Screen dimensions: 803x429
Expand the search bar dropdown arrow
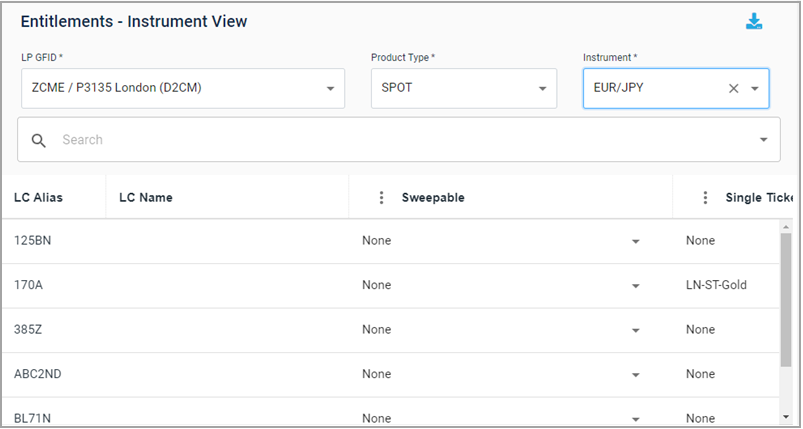point(764,140)
